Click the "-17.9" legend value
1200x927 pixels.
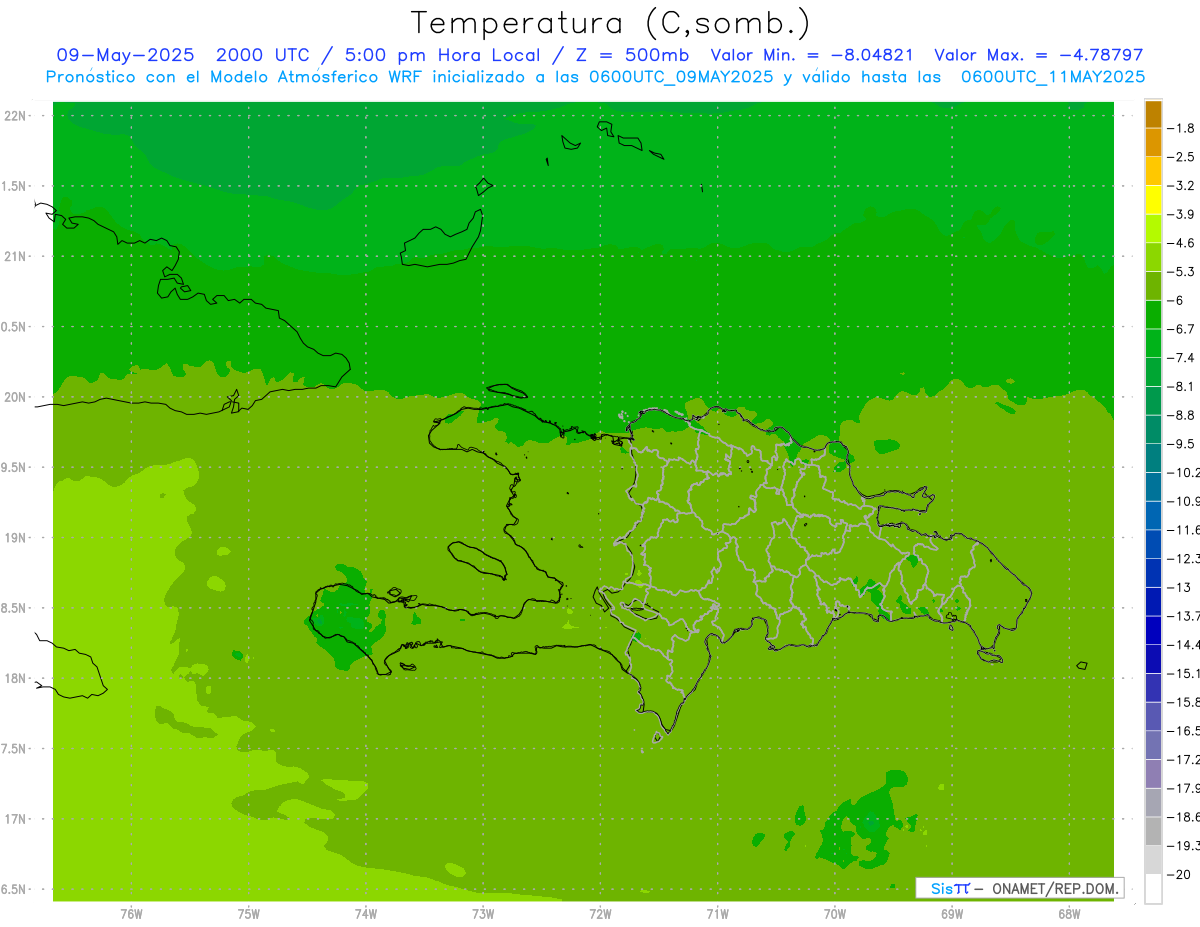1183,788
